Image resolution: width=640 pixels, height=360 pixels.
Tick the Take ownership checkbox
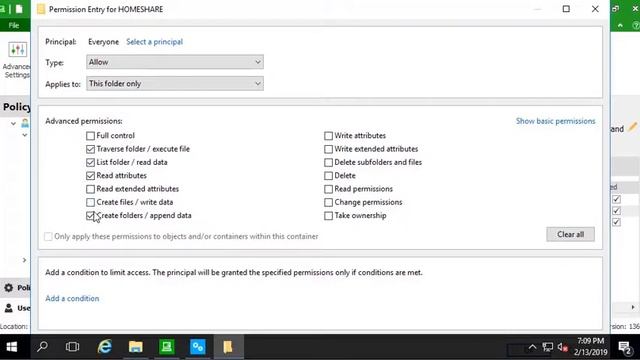[328, 216]
